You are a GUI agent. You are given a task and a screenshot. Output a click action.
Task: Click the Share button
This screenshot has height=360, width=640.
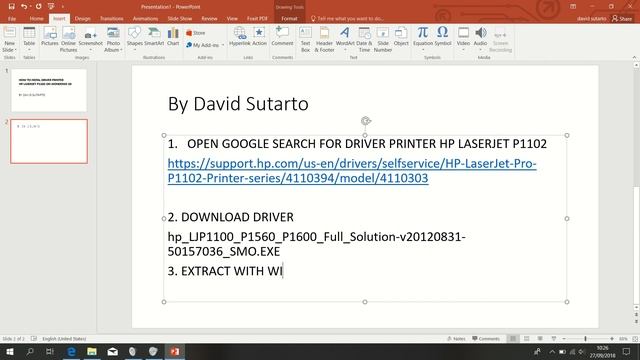click(622, 19)
